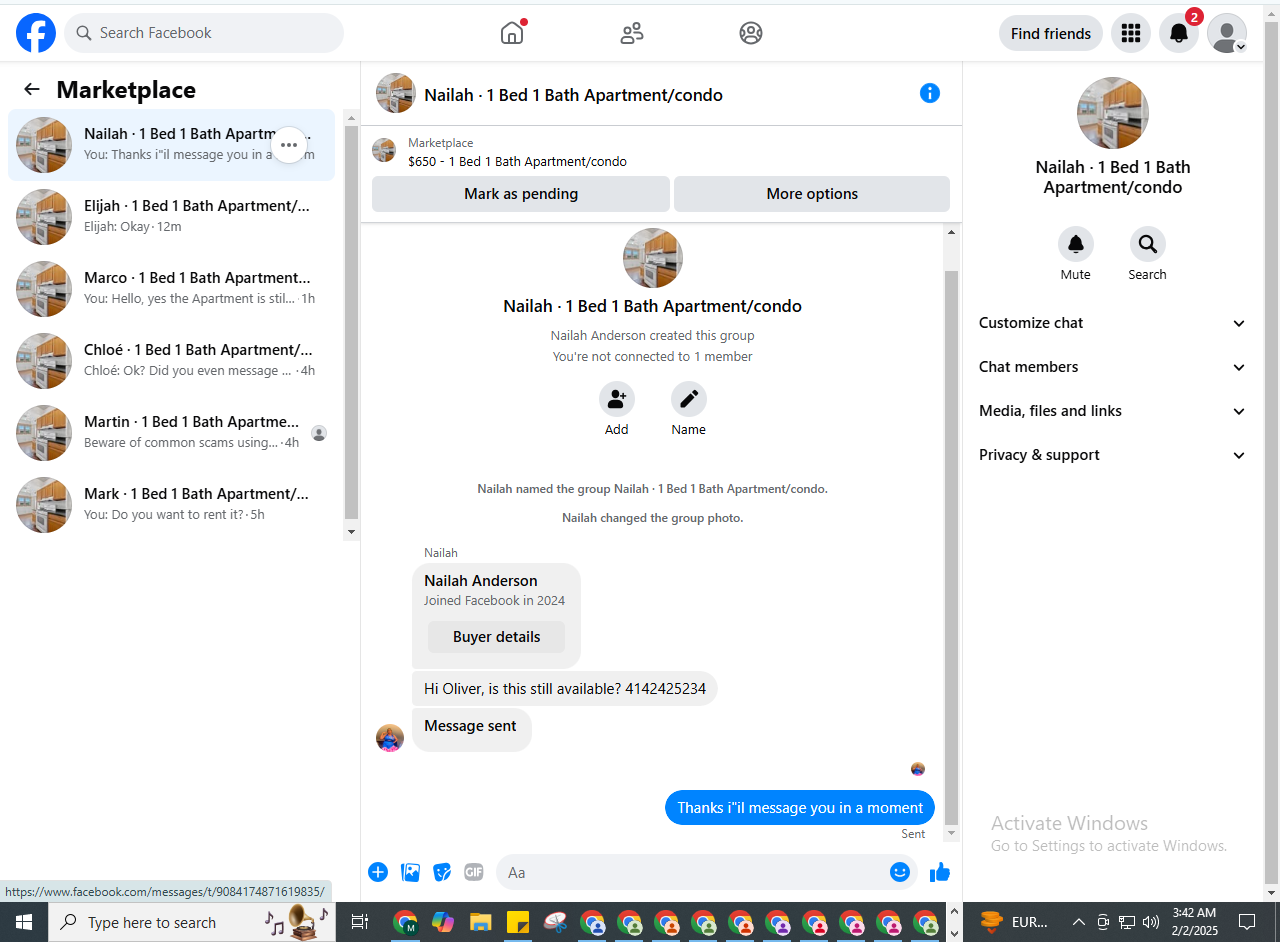Open the Facebook apps grid menu
The width and height of the screenshot is (1280, 942).
pyautogui.click(x=1131, y=33)
